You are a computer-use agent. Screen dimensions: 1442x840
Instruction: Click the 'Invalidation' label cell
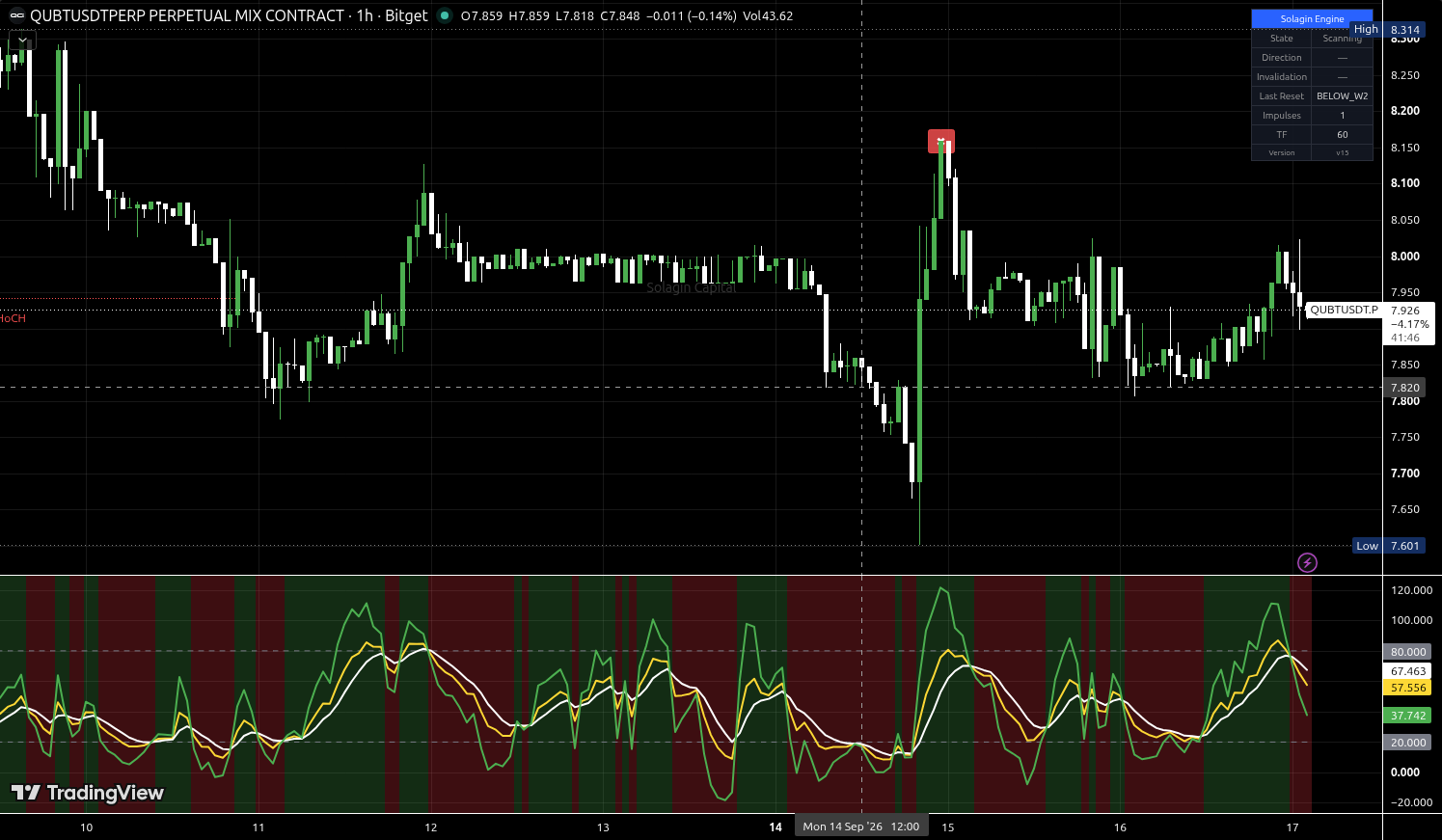(1281, 77)
